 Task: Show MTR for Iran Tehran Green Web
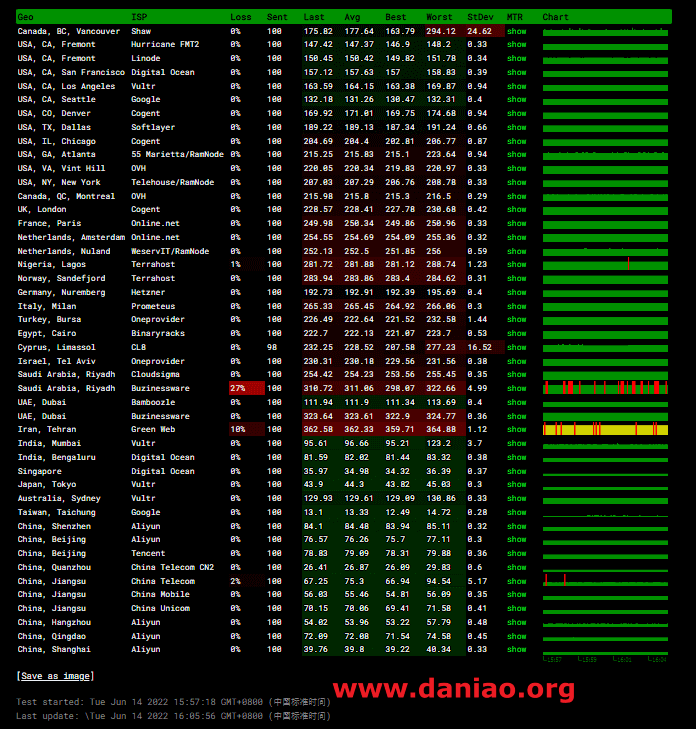pyautogui.click(x=517, y=429)
